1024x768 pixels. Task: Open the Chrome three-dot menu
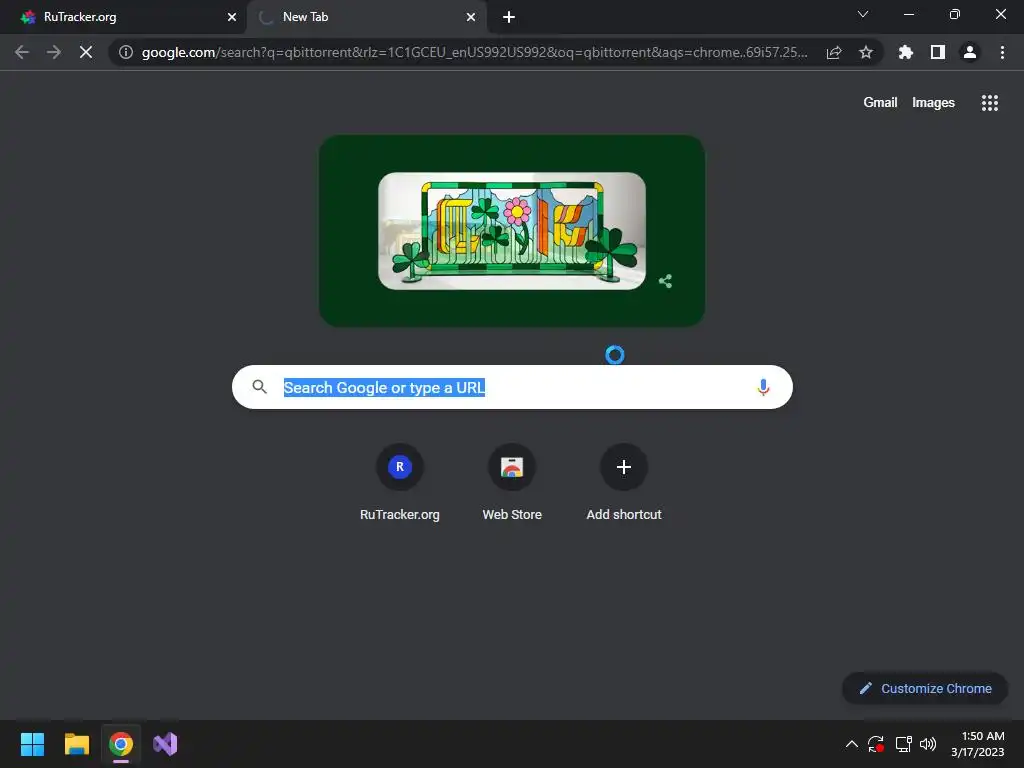click(1002, 52)
